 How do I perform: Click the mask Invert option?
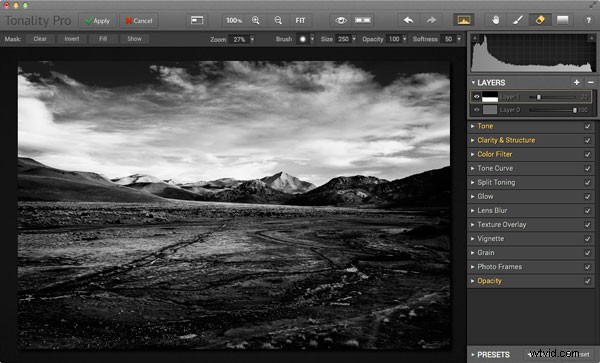72,39
